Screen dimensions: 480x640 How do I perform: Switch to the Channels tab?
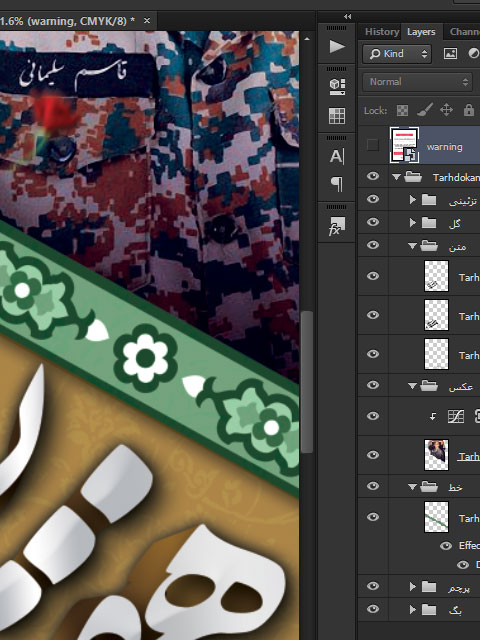pos(464,31)
